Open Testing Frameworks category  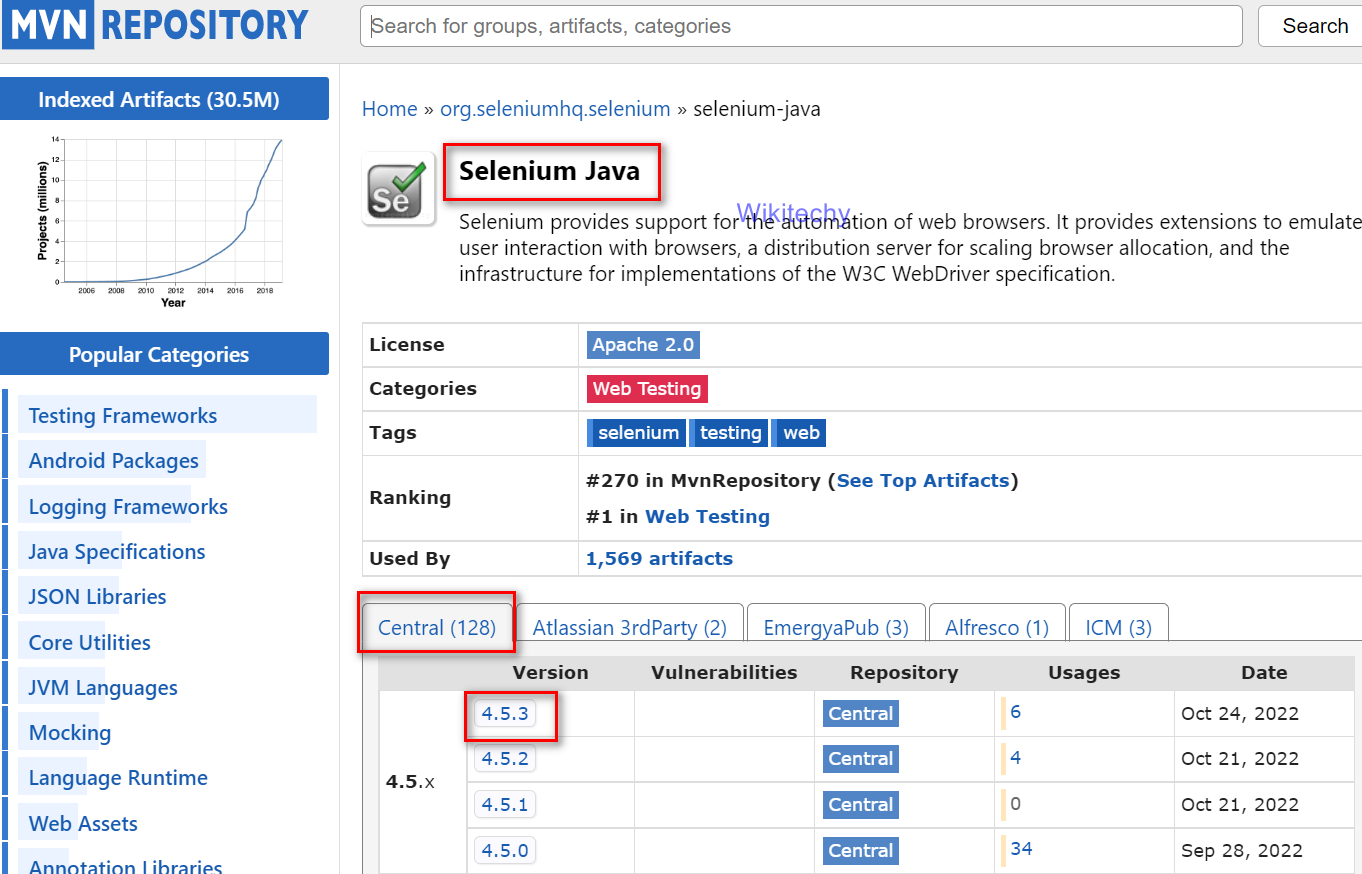click(x=123, y=416)
